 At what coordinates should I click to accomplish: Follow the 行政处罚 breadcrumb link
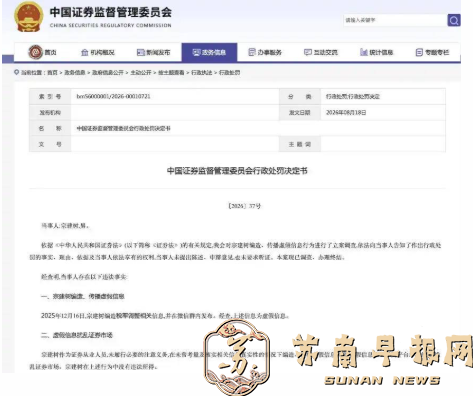(229, 72)
